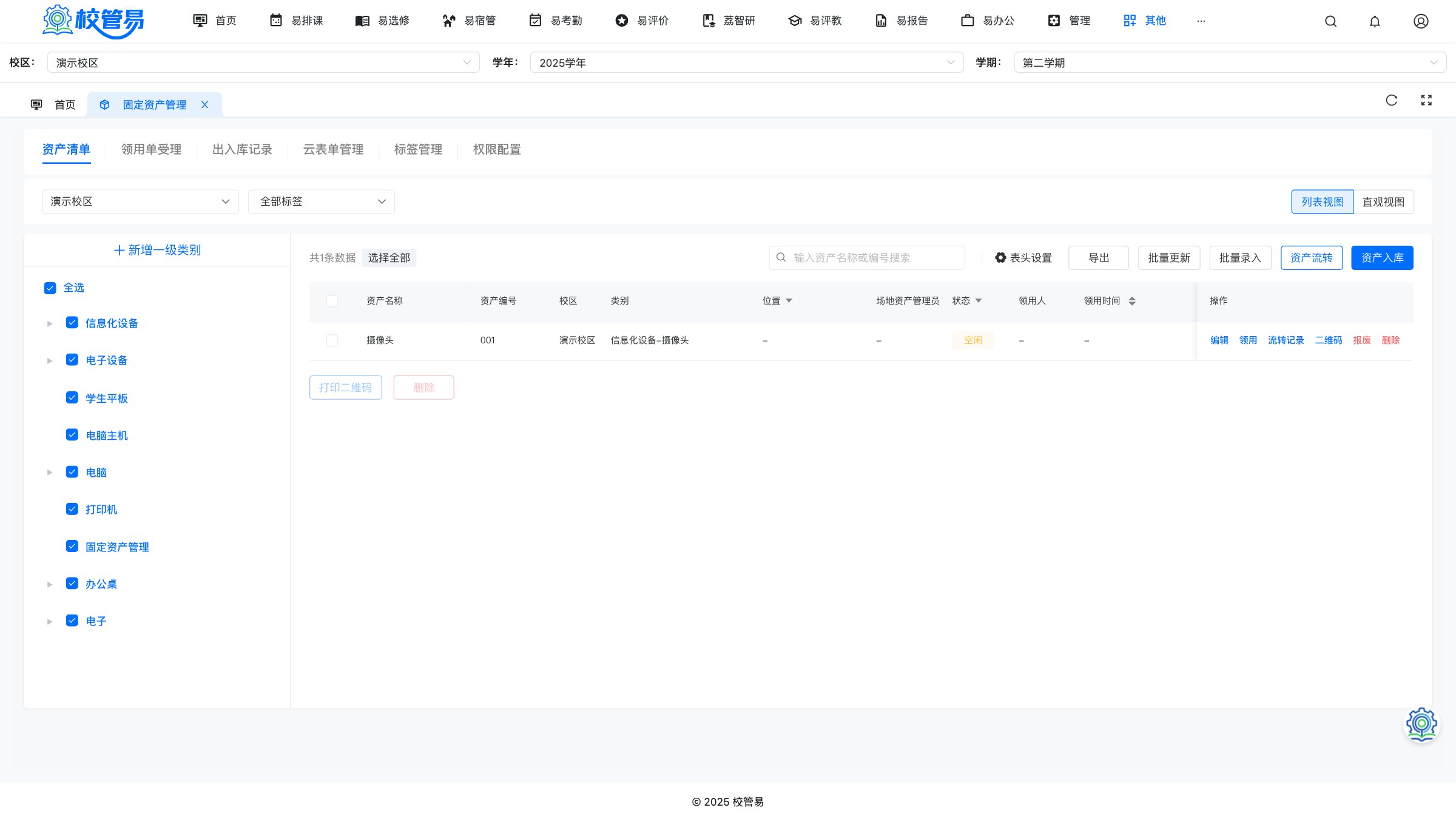Screen dimensions: 1456x819
Task: Open the notification bell
Action: coord(1375,21)
